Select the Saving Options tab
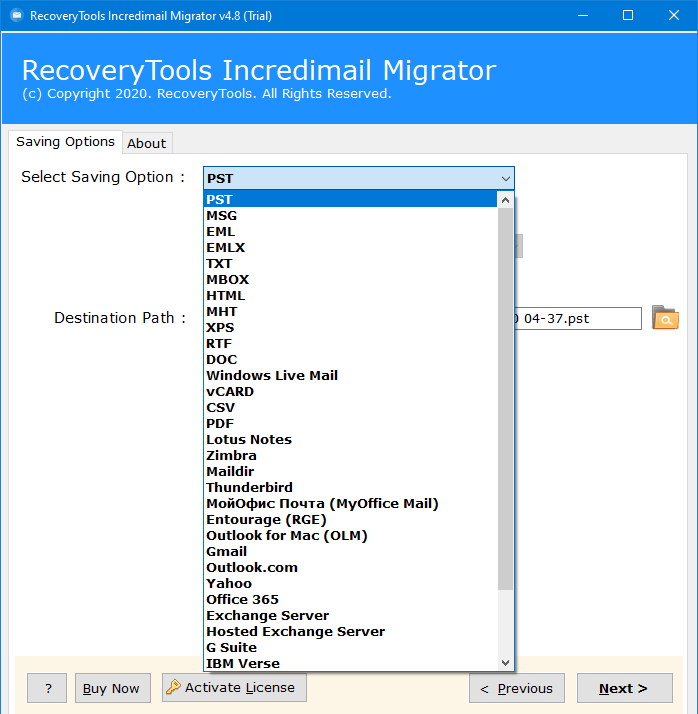The image size is (698, 714). click(65, 142)
